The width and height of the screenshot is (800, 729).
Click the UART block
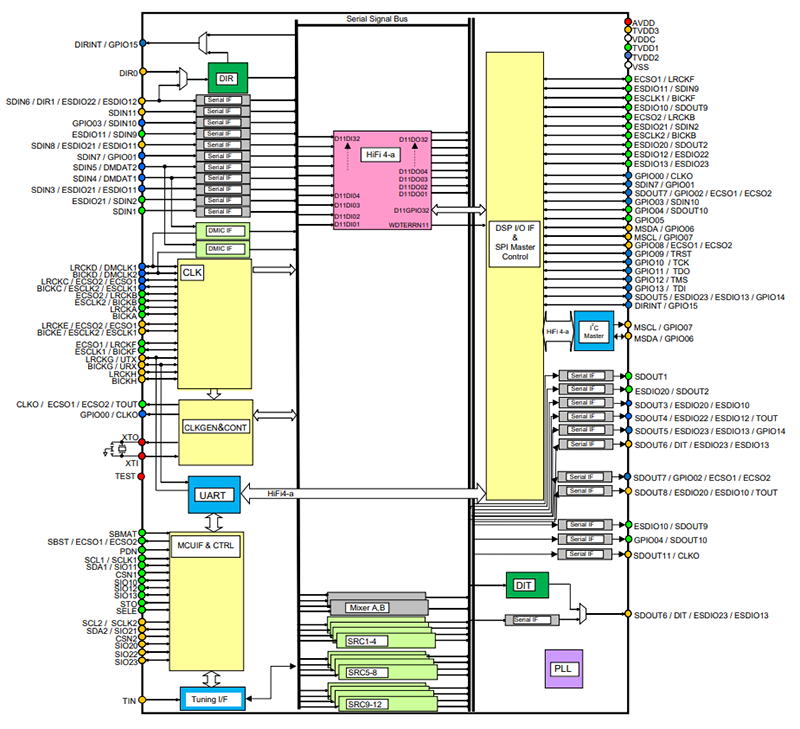tap(214, 496)
